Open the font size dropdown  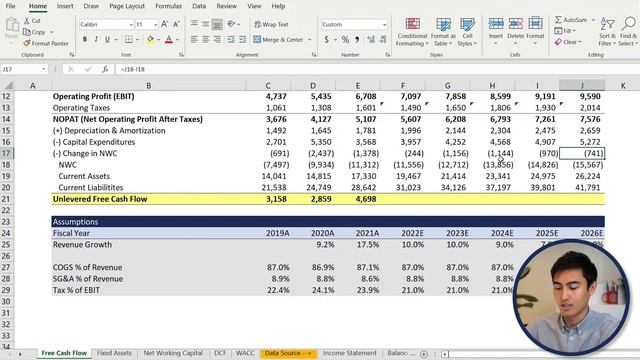155,25
